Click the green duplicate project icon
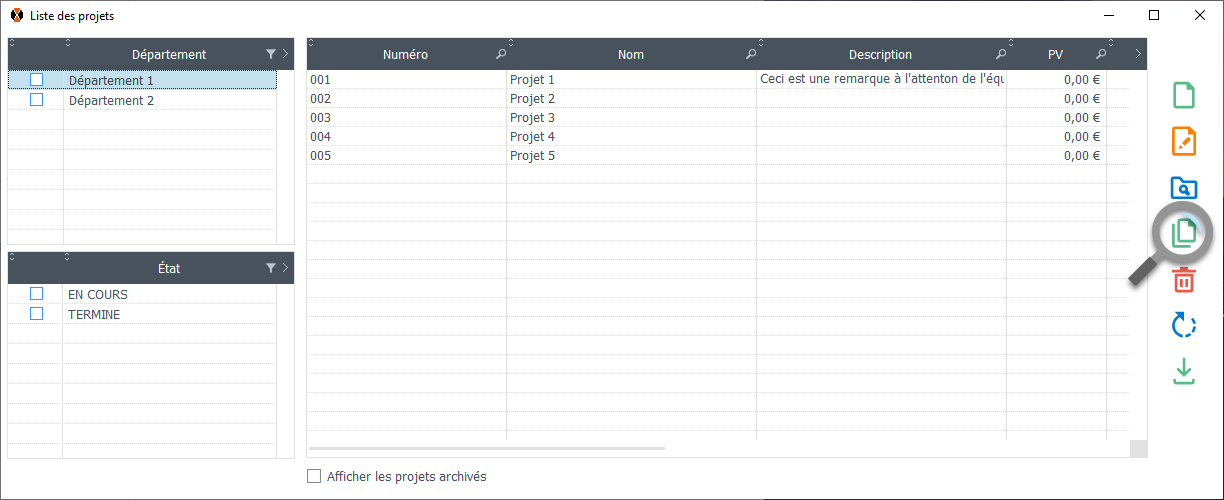 pos(1183,233)
